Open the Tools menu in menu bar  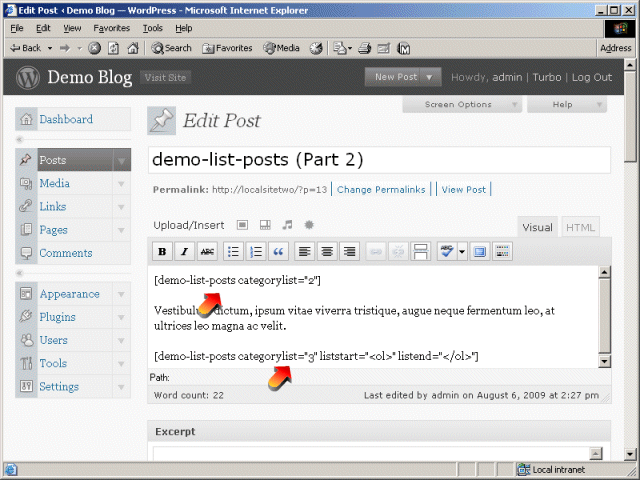click(153, 28)
